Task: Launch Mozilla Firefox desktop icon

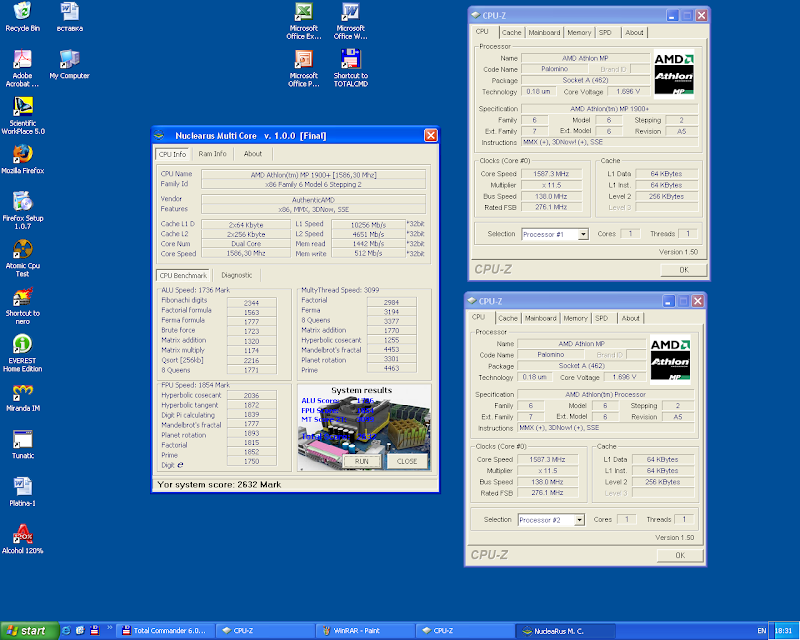Action: [x=22, y=159]
